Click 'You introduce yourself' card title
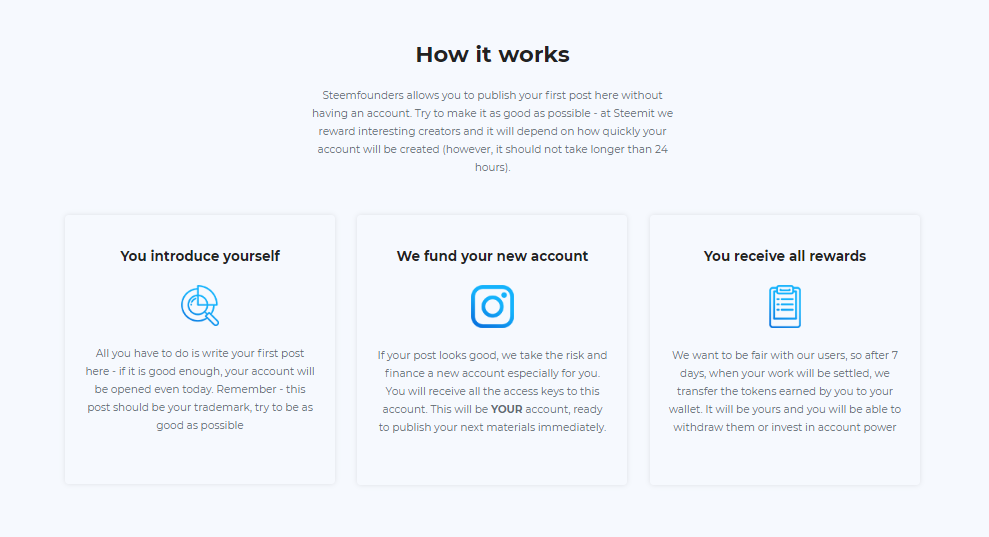The image size is (989, 537). (200, 256)
